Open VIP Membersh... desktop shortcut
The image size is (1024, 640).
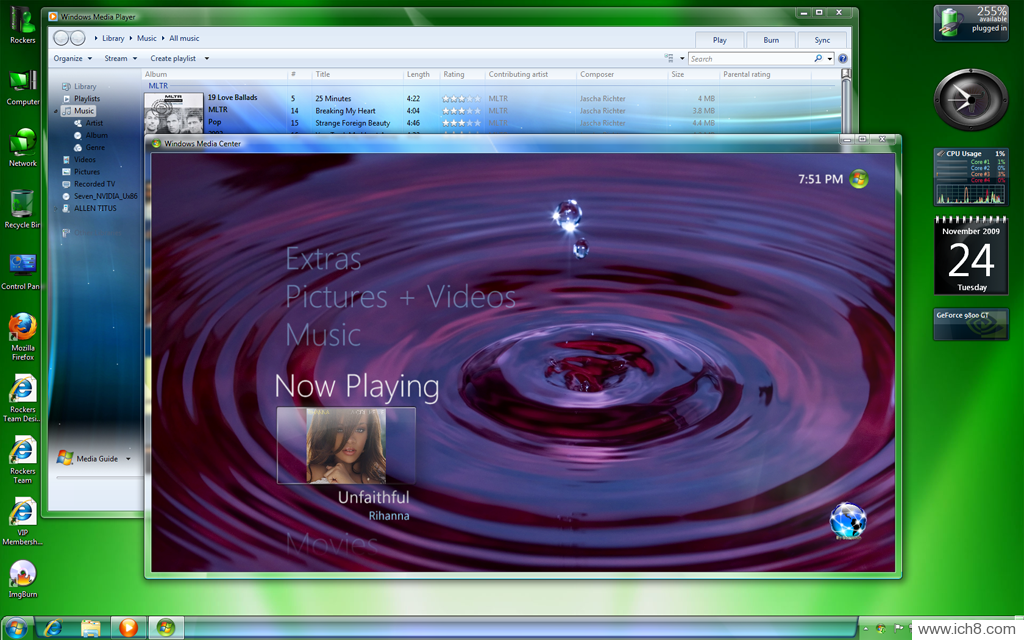click(x=22, y=521)
